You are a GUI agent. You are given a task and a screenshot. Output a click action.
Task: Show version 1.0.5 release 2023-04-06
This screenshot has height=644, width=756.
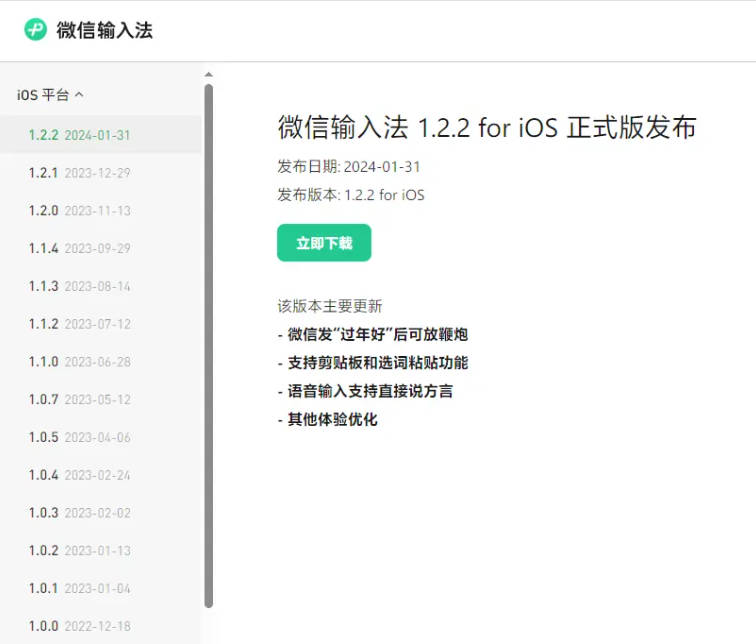pyautogui.click(x=101, y=437)
